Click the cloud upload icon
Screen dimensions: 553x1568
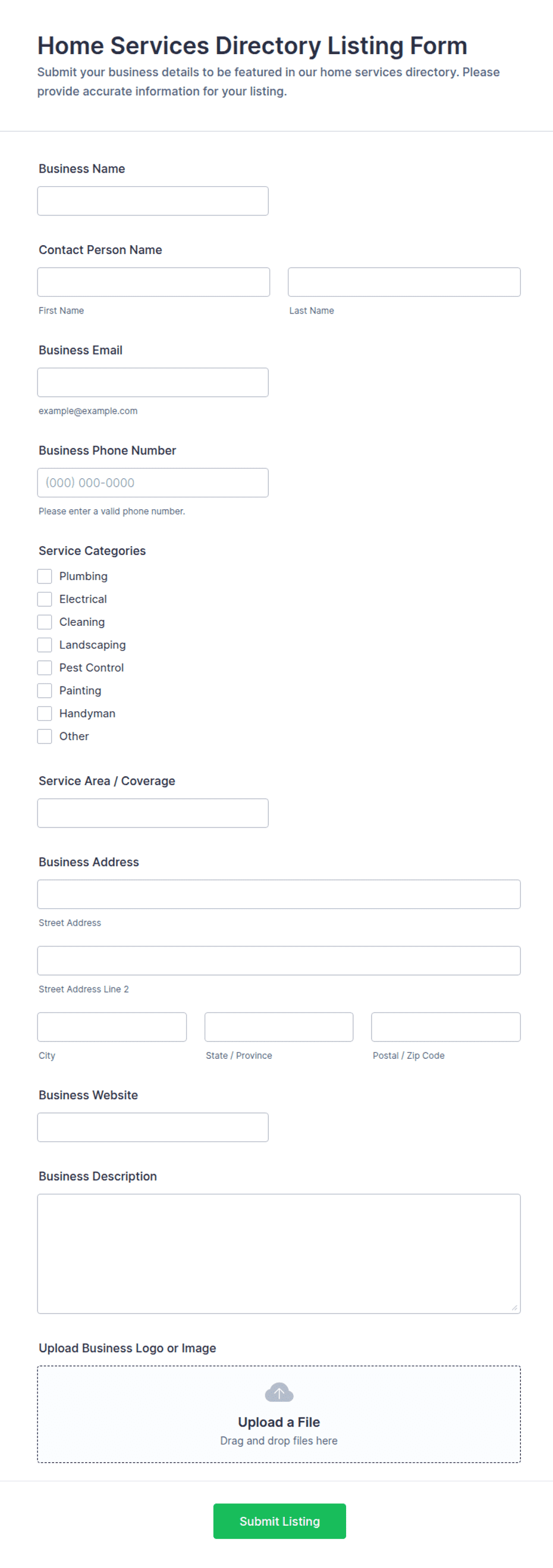(x=279, y=1392)
